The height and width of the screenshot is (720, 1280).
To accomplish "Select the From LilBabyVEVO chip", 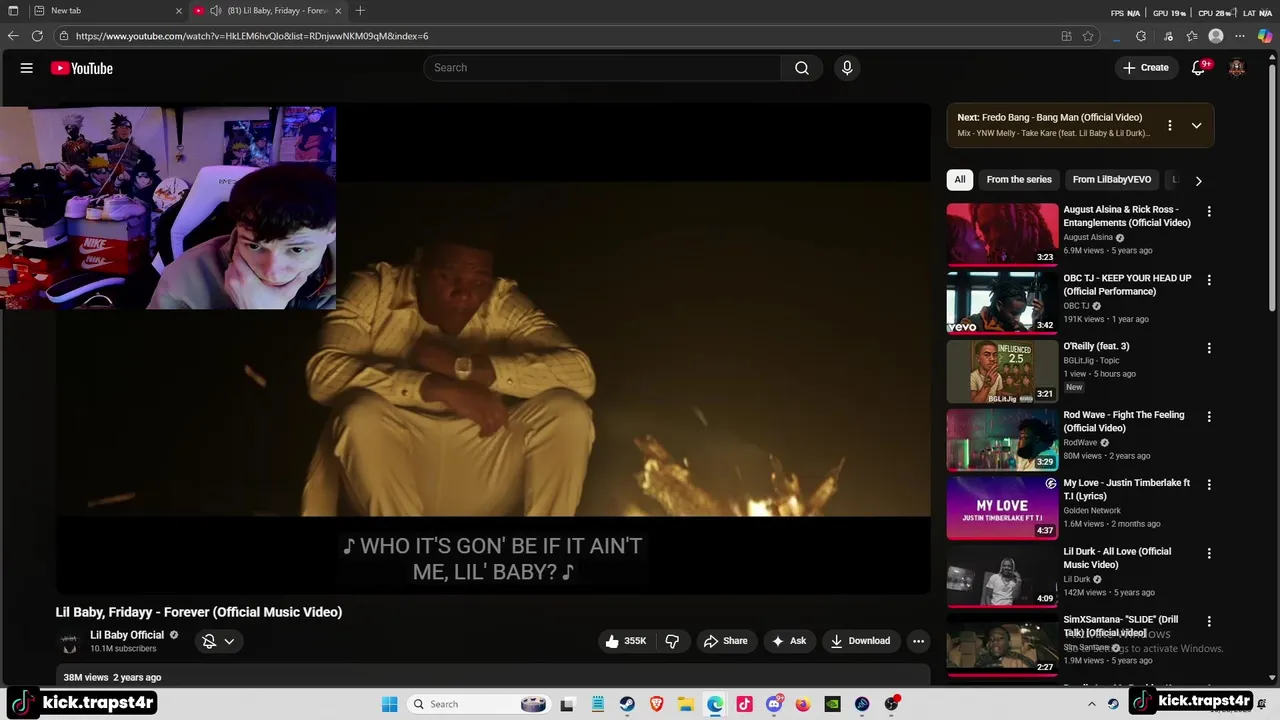I will pos(1112,180).
